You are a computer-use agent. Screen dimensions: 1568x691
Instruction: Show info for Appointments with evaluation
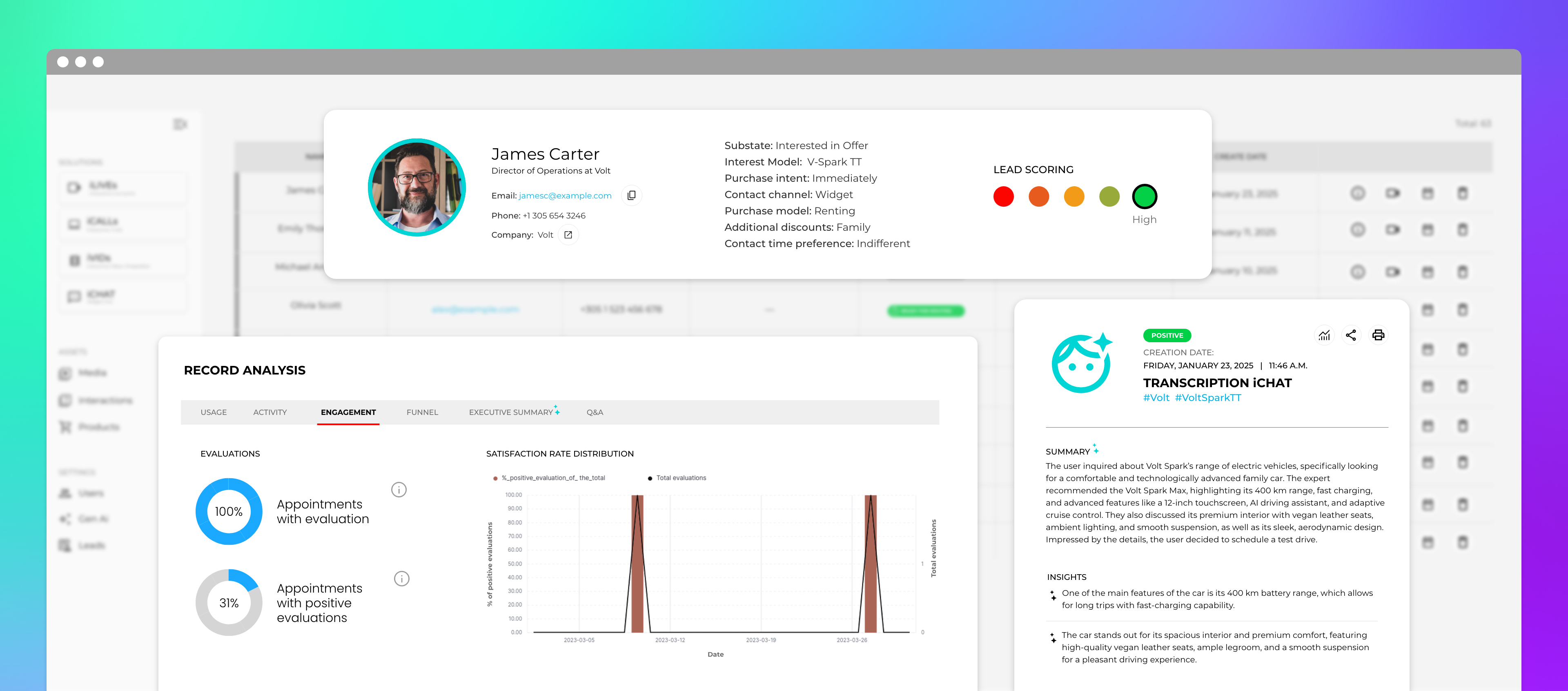coord(399,490)
